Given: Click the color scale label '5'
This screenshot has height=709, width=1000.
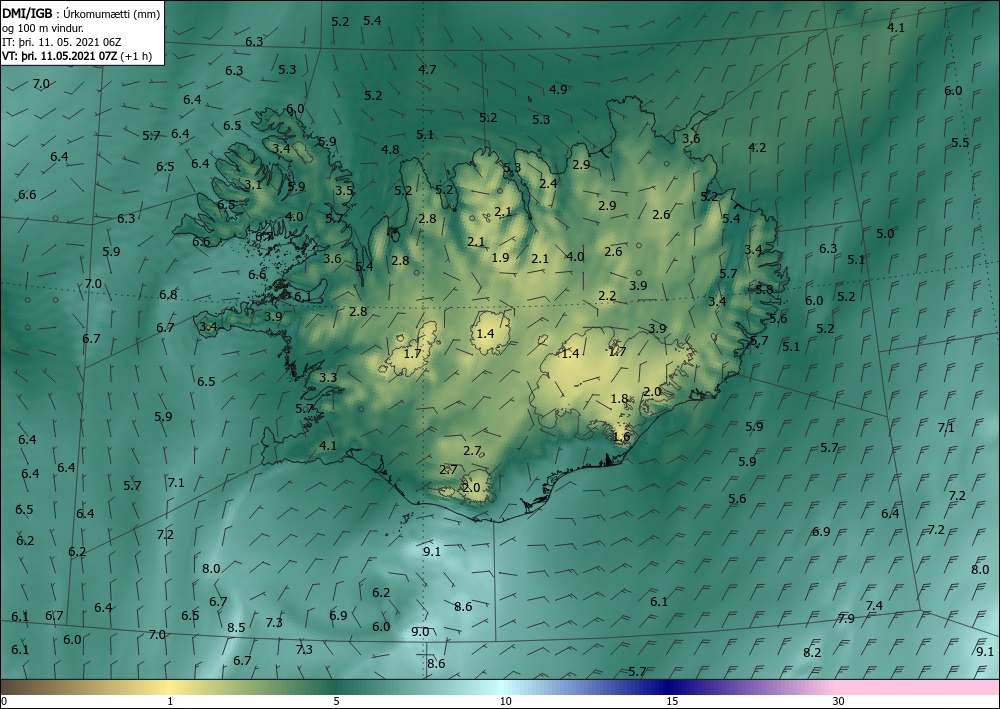Looking at the screenshot, I should [x=336, y=701].
